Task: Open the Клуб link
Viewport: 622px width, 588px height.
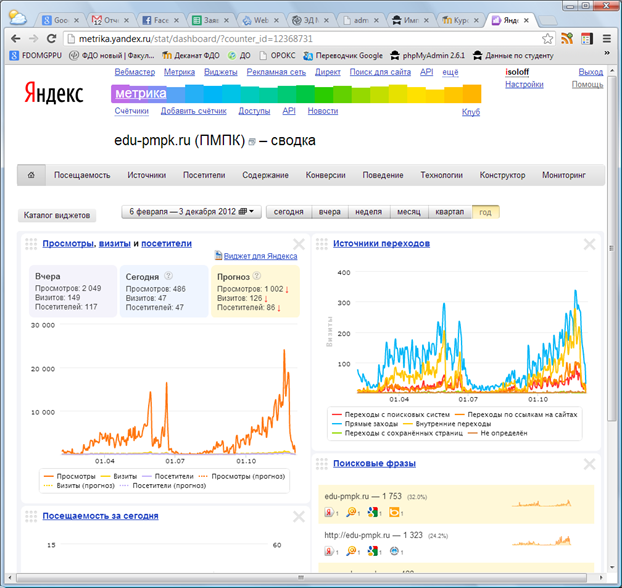Action: pos(471,112)
